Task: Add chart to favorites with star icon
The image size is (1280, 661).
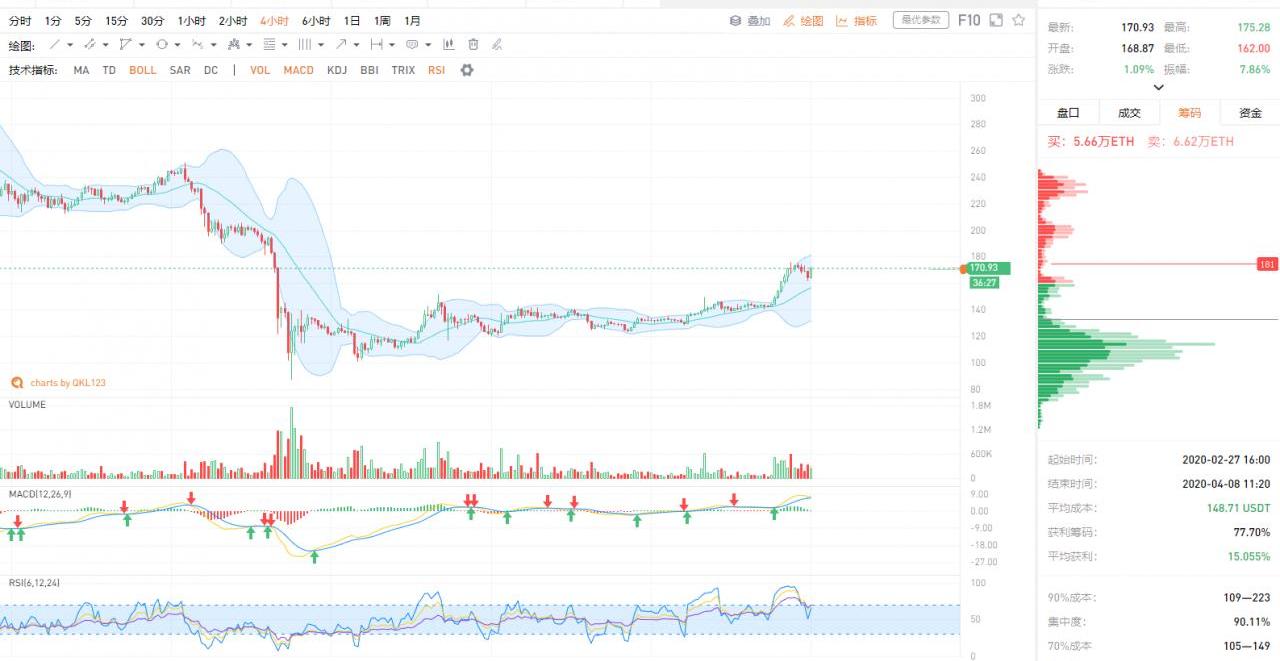Action: pos(1018,20)
